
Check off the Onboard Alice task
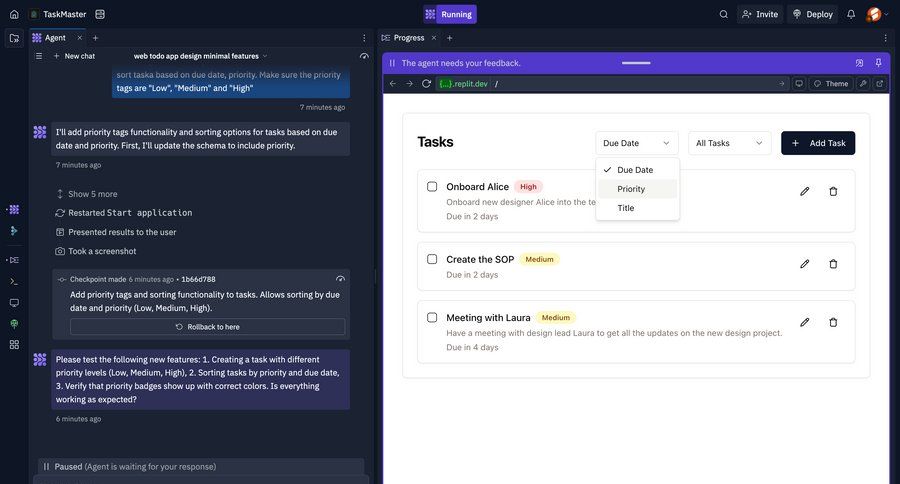[432, 187]
